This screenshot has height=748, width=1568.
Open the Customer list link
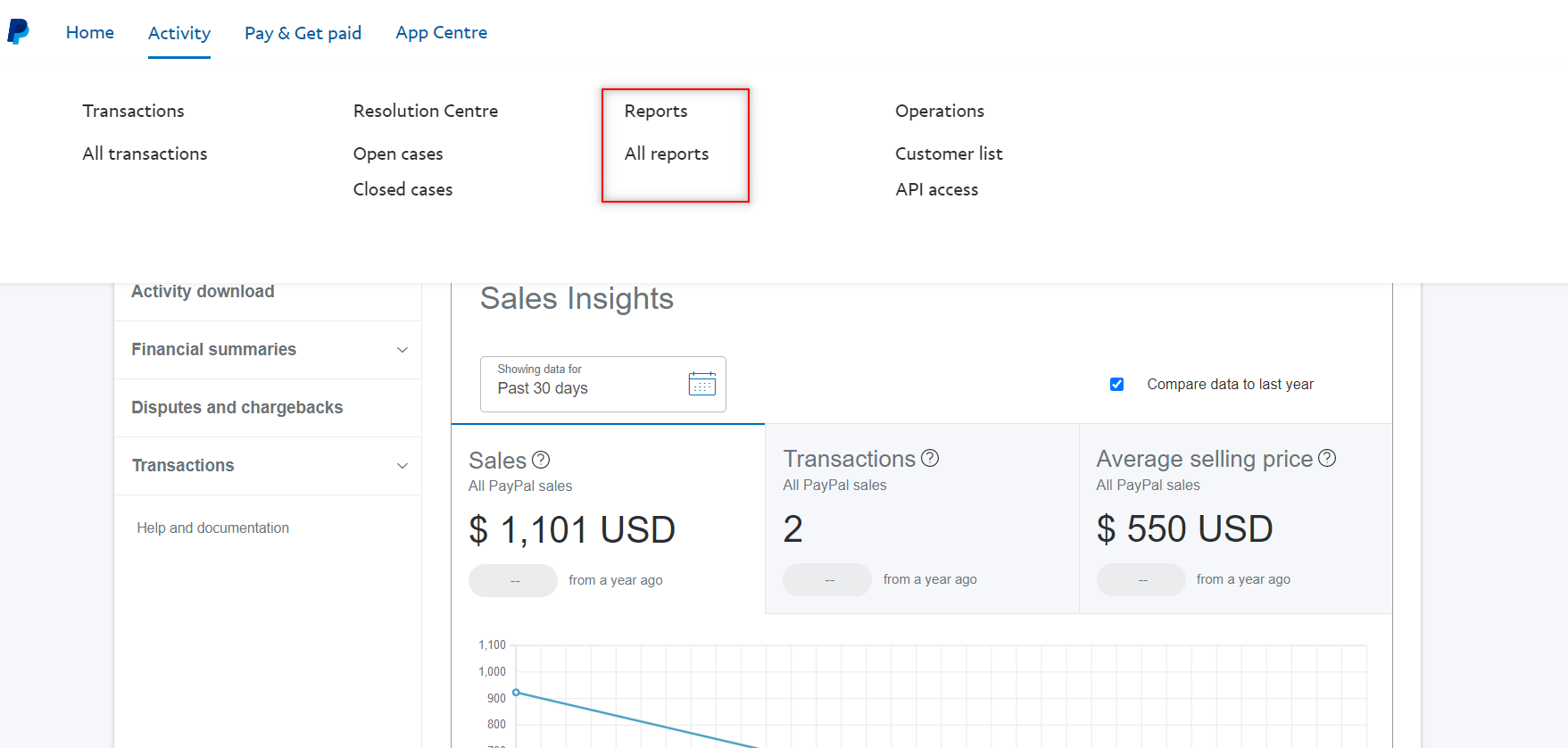tap(949, 154)
